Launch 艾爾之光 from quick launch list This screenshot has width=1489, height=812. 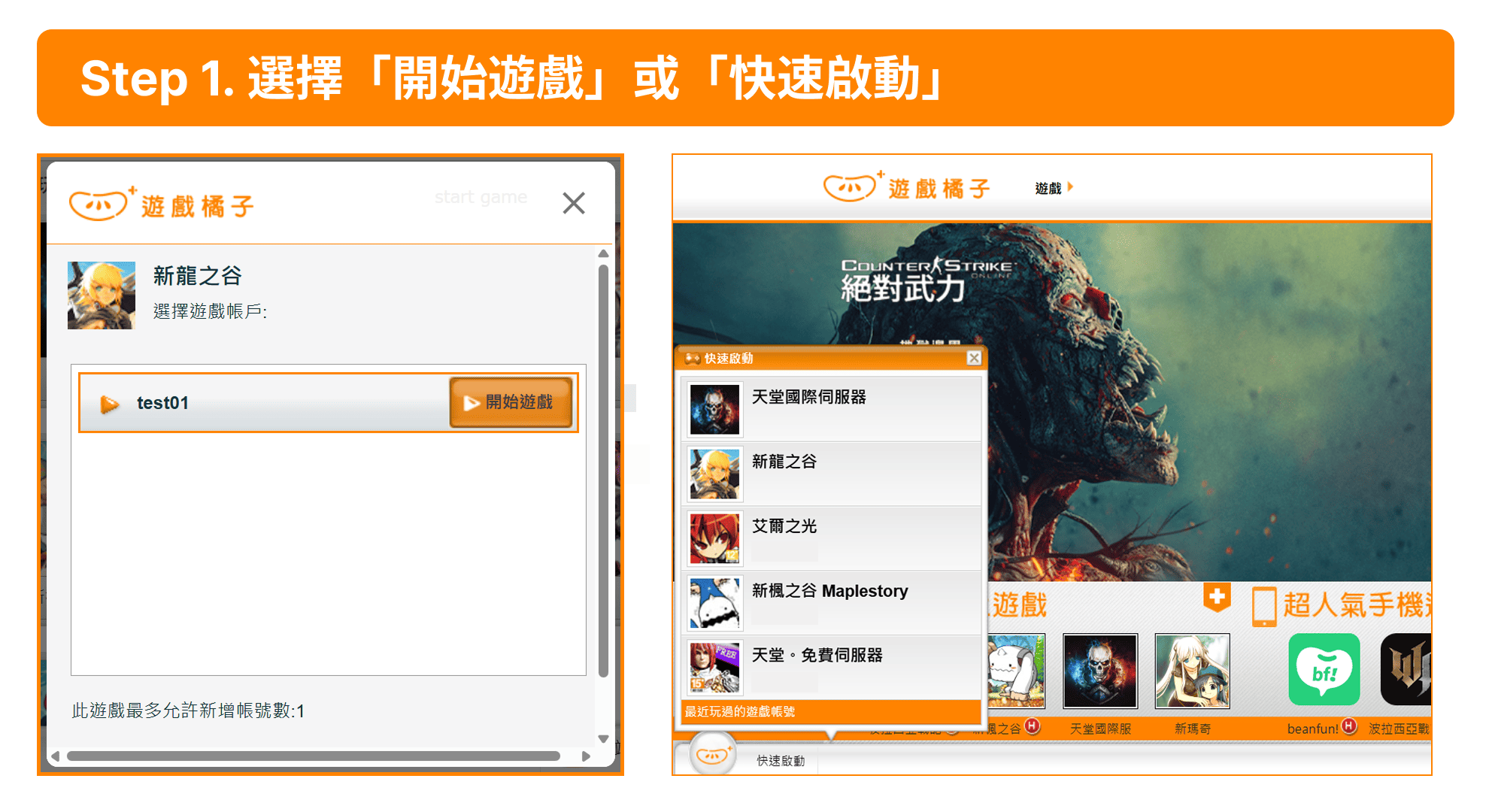point(832,538)
